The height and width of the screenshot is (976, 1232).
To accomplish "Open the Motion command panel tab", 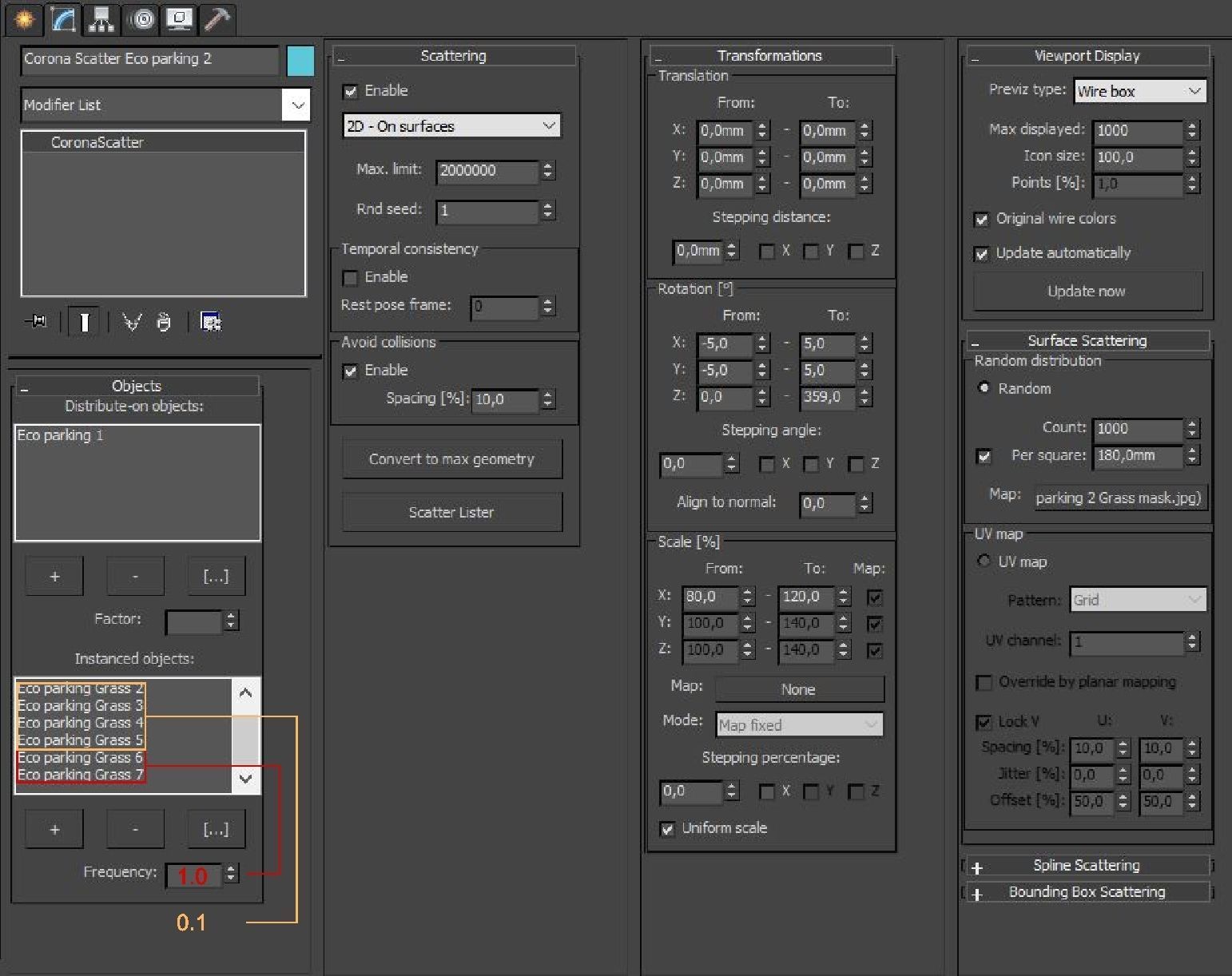I will click(142, 18).
